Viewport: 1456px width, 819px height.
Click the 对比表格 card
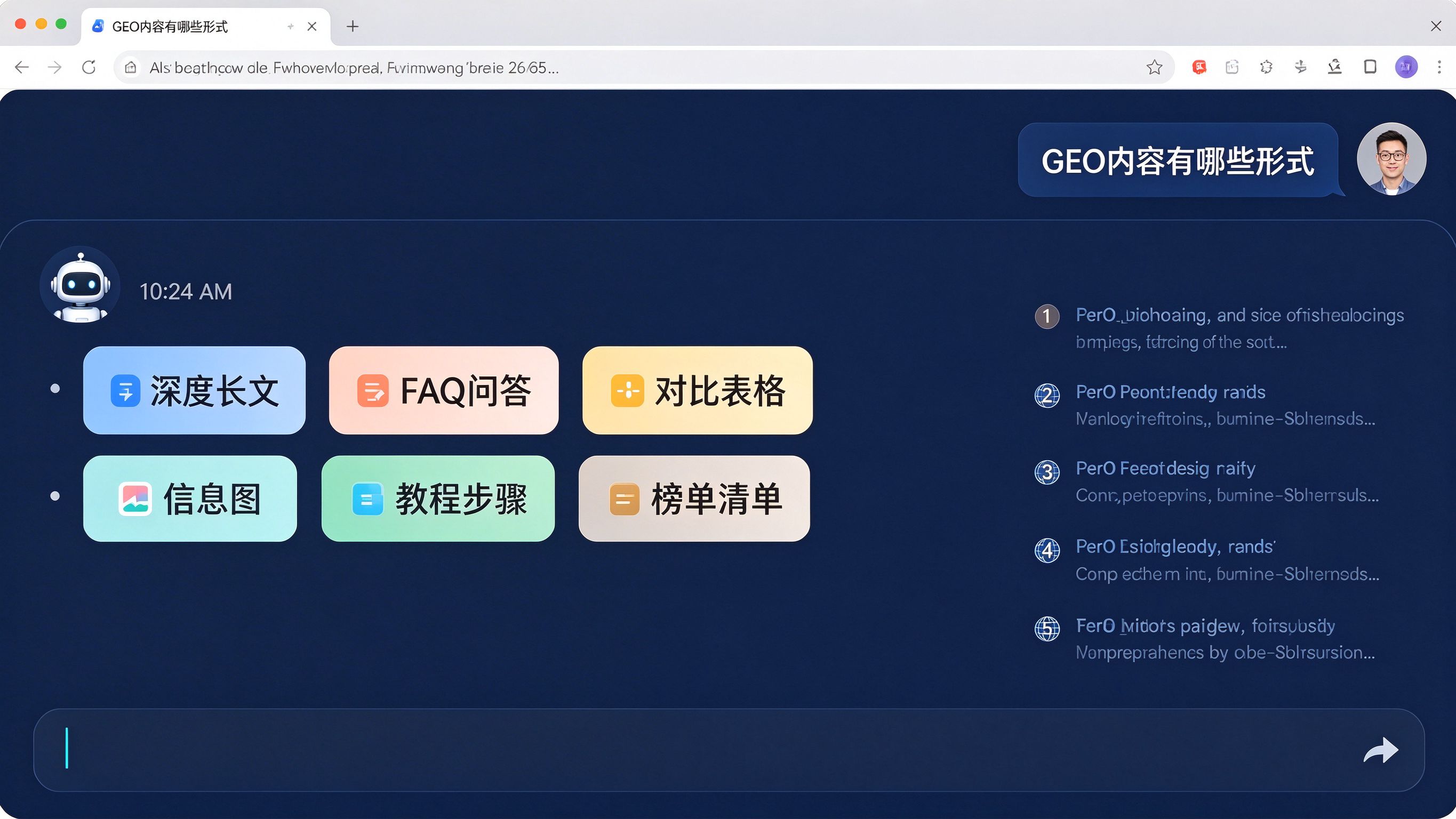pyautogui.click(x=698, y=390)
